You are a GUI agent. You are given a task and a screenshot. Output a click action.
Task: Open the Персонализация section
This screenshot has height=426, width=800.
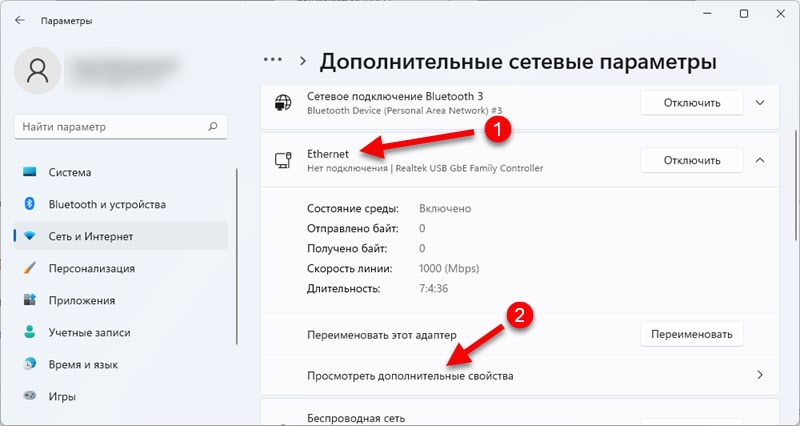coord(90,268)
